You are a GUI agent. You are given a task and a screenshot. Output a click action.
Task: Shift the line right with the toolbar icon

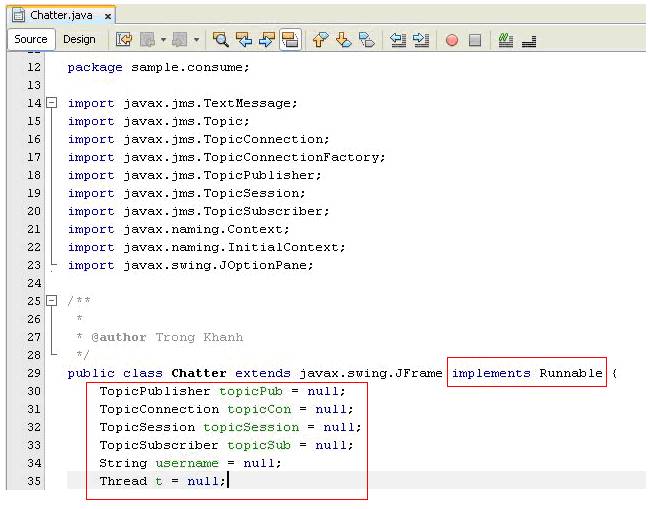421,40
